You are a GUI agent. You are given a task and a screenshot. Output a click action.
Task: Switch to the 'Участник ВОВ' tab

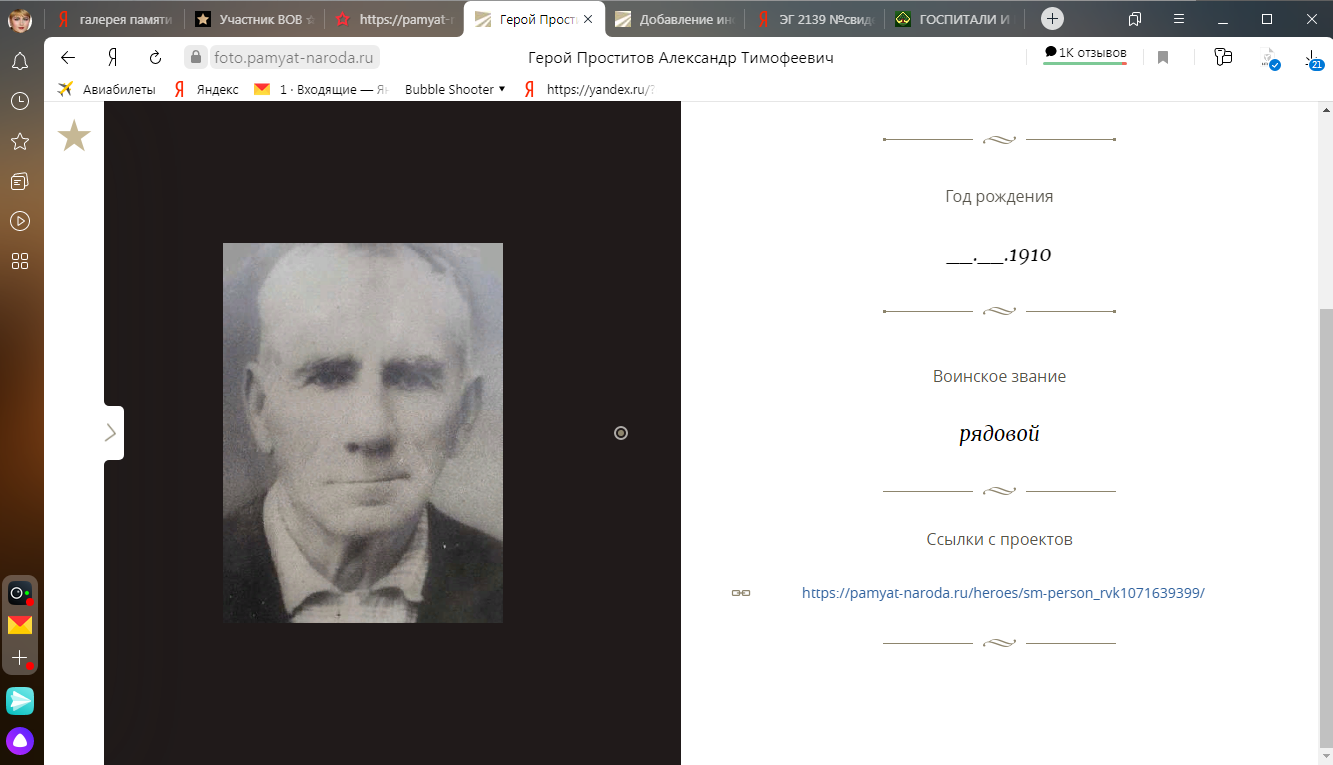point(255,19)
